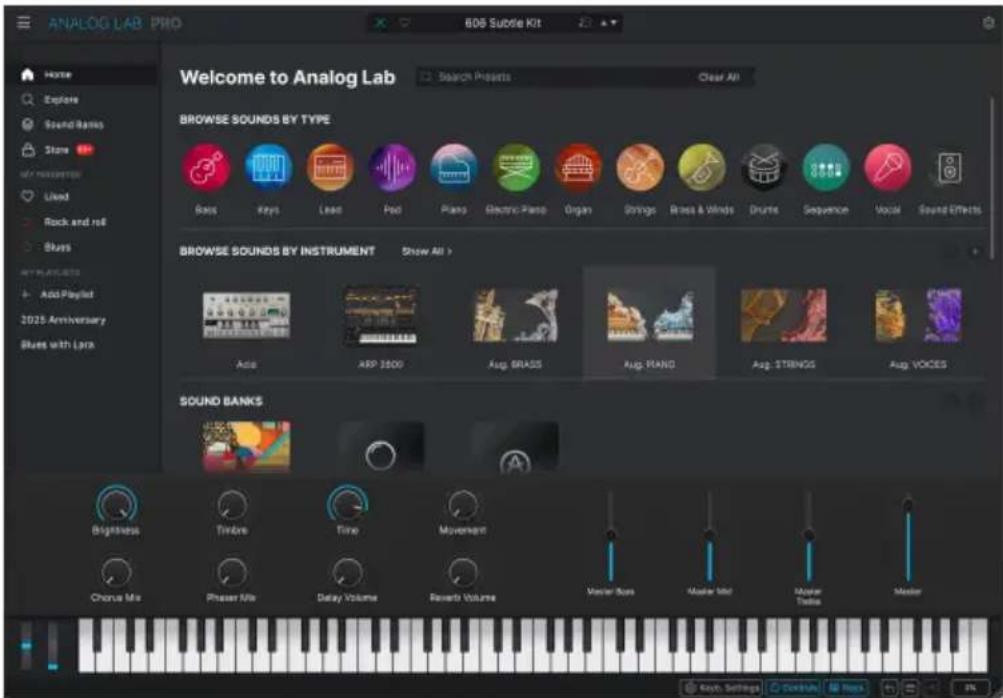
Task: Click the modulation wheel strip
Action: [52, 645]
